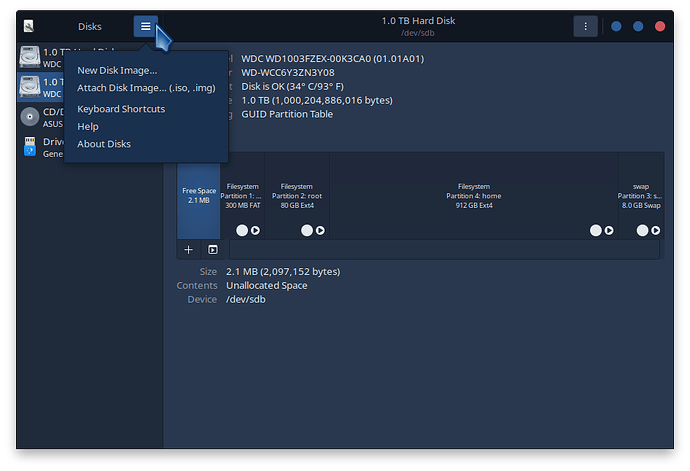690x471 pixels.
Task: Open the drive options three-dot menu
Action: pos(585,26)
